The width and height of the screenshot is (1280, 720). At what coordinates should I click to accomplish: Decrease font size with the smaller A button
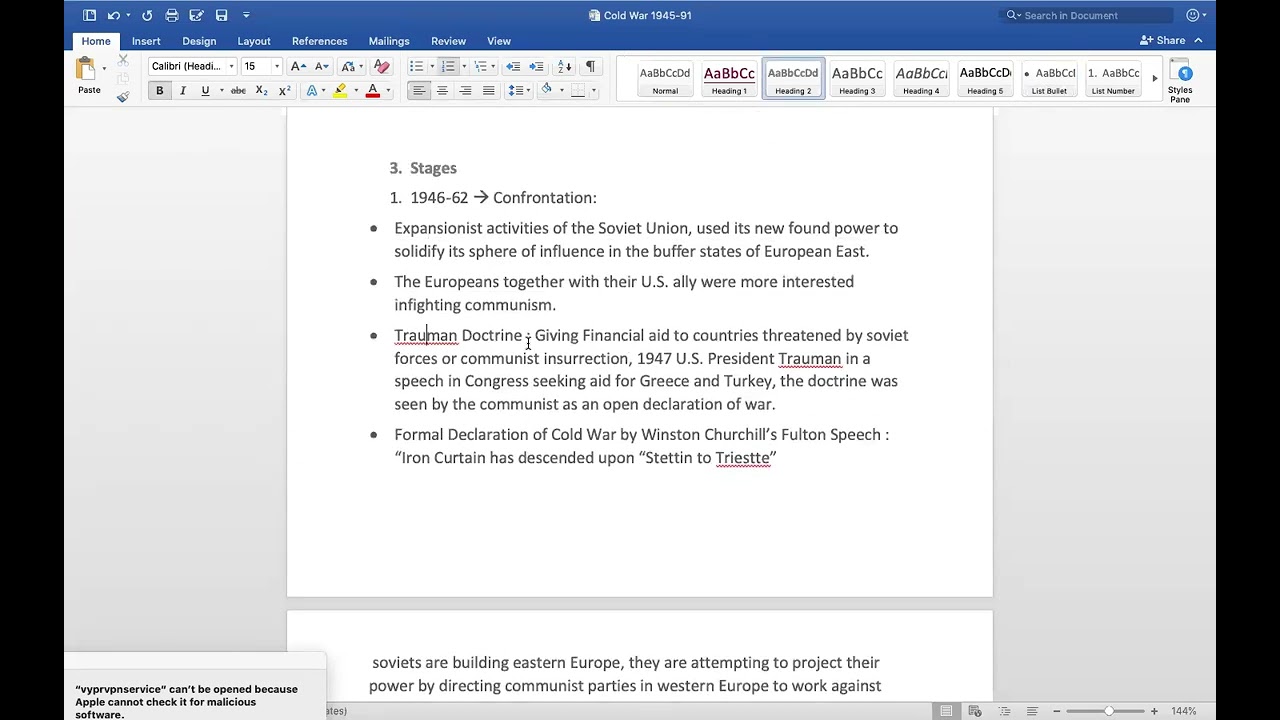pos(321,66)
